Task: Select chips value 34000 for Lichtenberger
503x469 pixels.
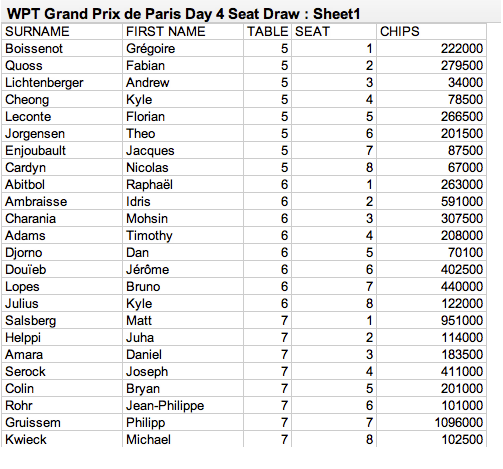Action: (x=431, y=83)
